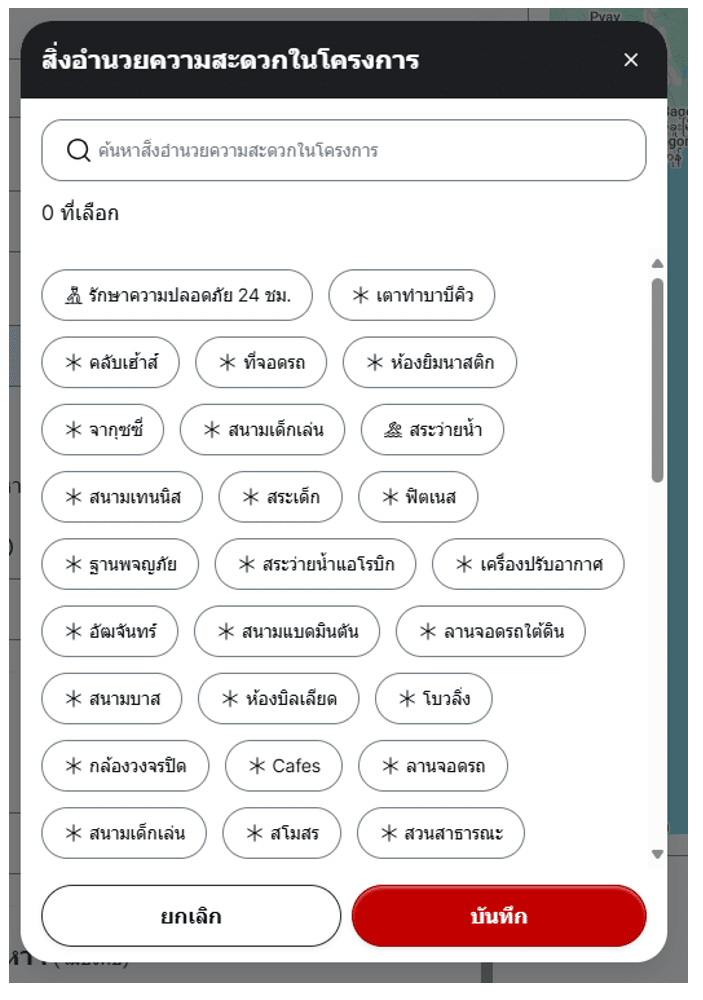The width and height of the screenshot is (703, 1000).
Task: Close the facilities dialog with X
Action: click(x=631, y=60)
